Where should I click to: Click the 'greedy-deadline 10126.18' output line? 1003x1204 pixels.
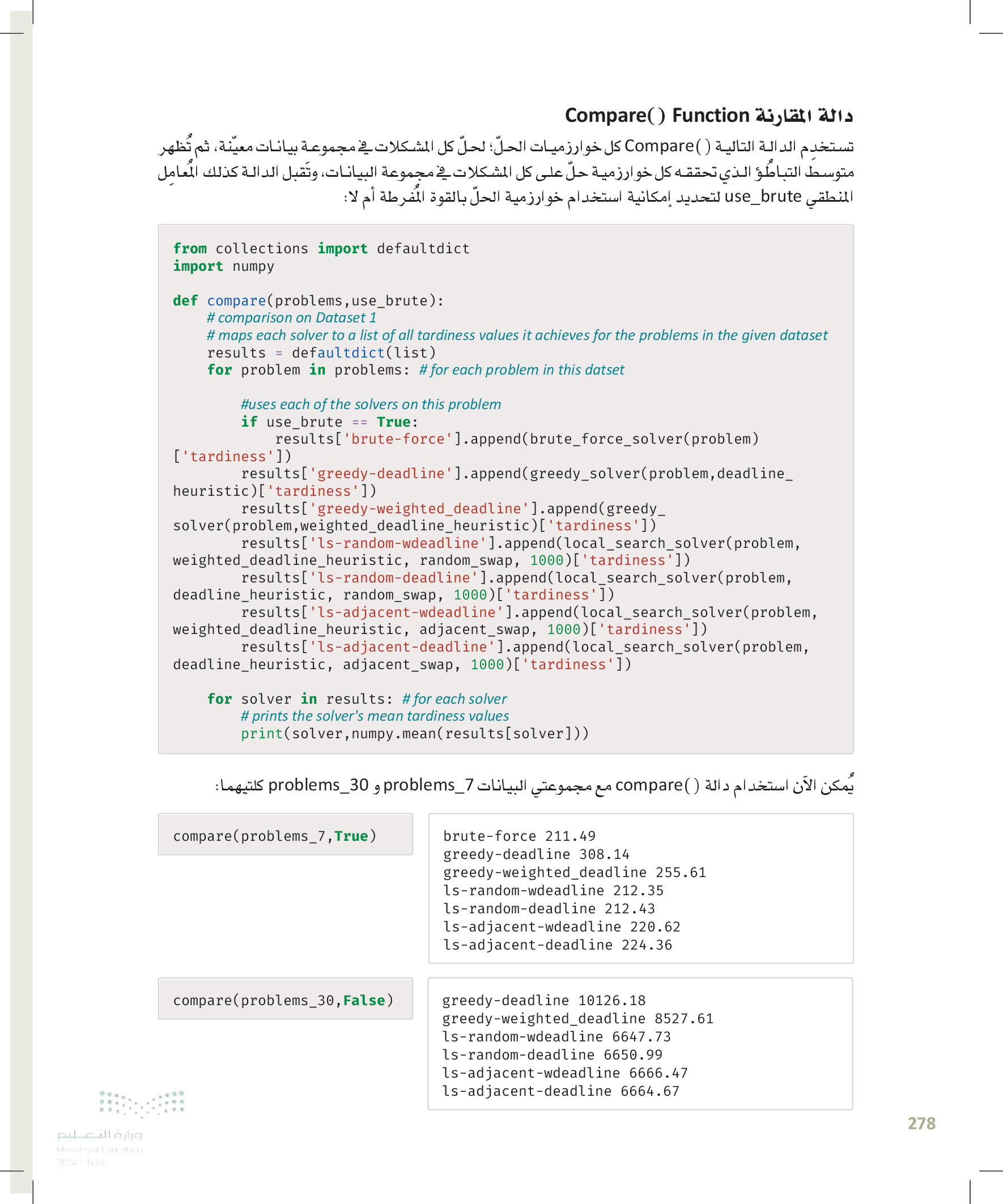pyautogui.click(x=543, y=1001)
